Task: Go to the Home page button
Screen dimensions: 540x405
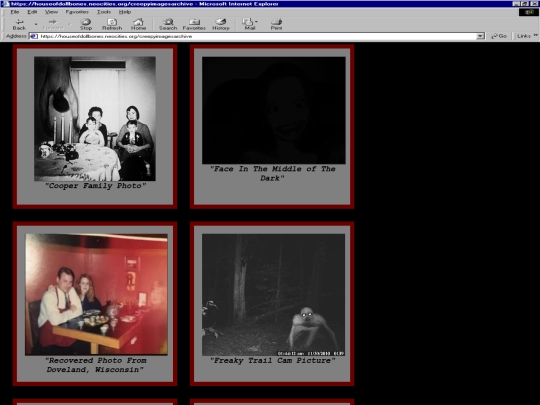Action: (x=138, y=24)
